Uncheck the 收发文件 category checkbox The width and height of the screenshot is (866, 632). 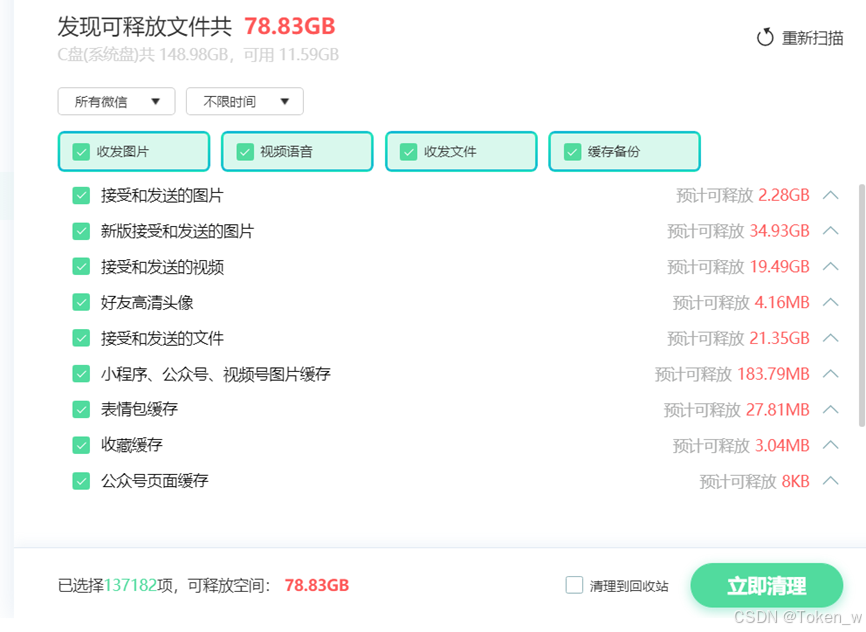[x=408, y=151]
